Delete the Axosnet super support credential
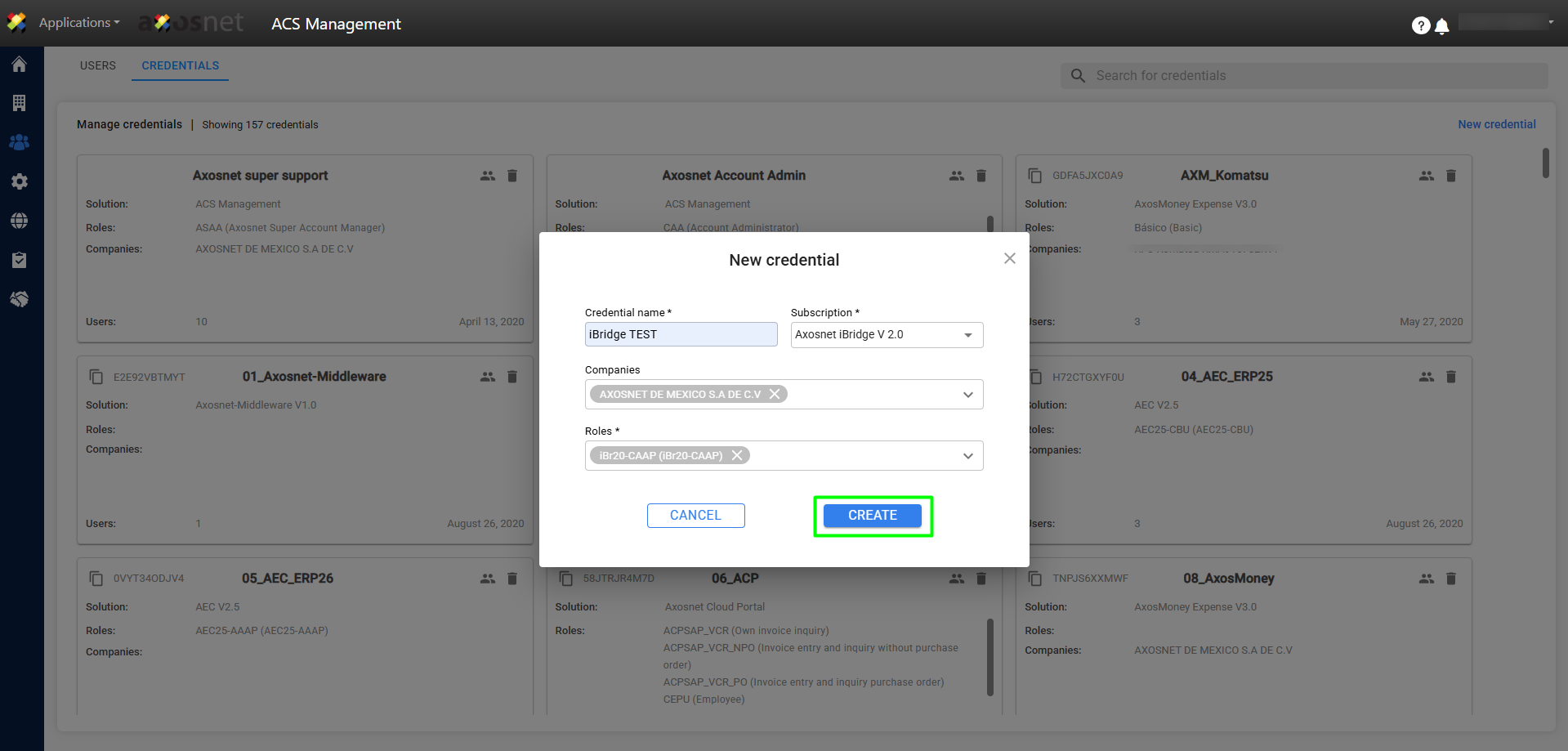This screenshot has width=1568, height=751. (x=512, y=176)
